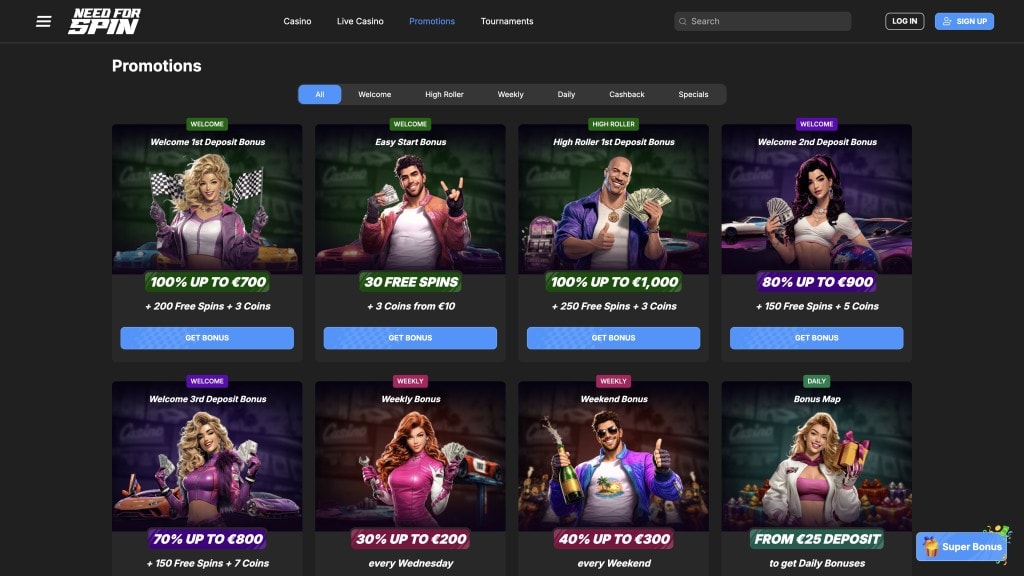The height and width of the screenshot is (576, 1024).
Task: Click the Promotions page heading
Action: pos(157,66)
